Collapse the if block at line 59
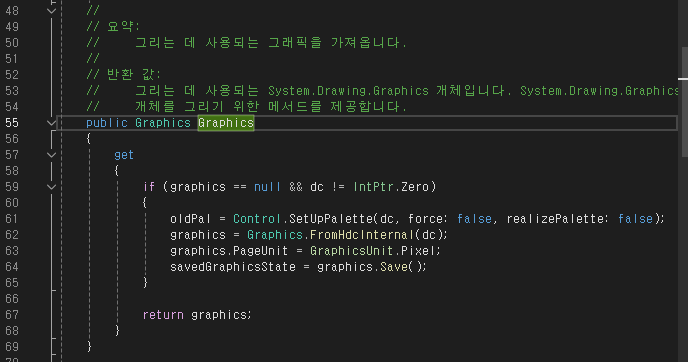Viewport: 688px width, 362px height. click(51, 187)
